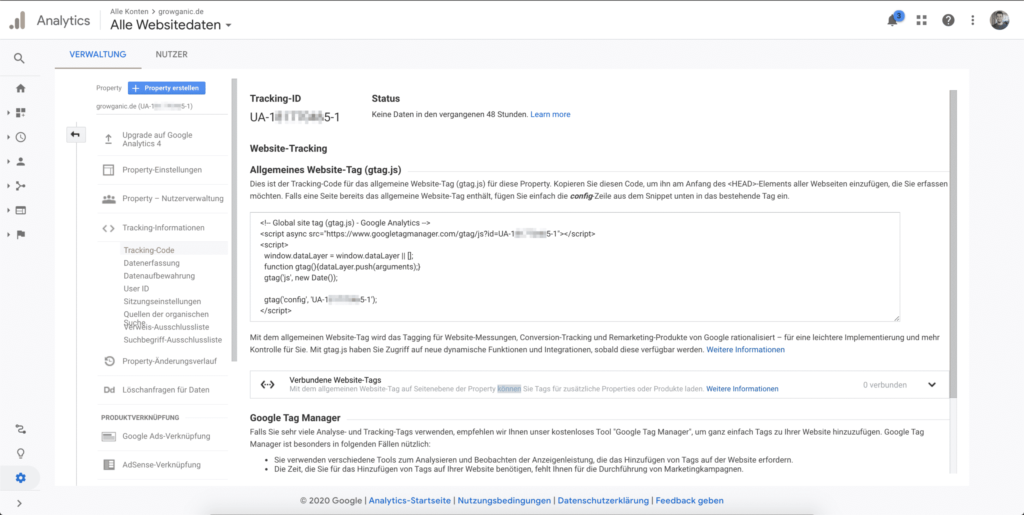
Task: Click the admin column vertical scrollbar
Action: pyautogui.click(x=234, y=220)
